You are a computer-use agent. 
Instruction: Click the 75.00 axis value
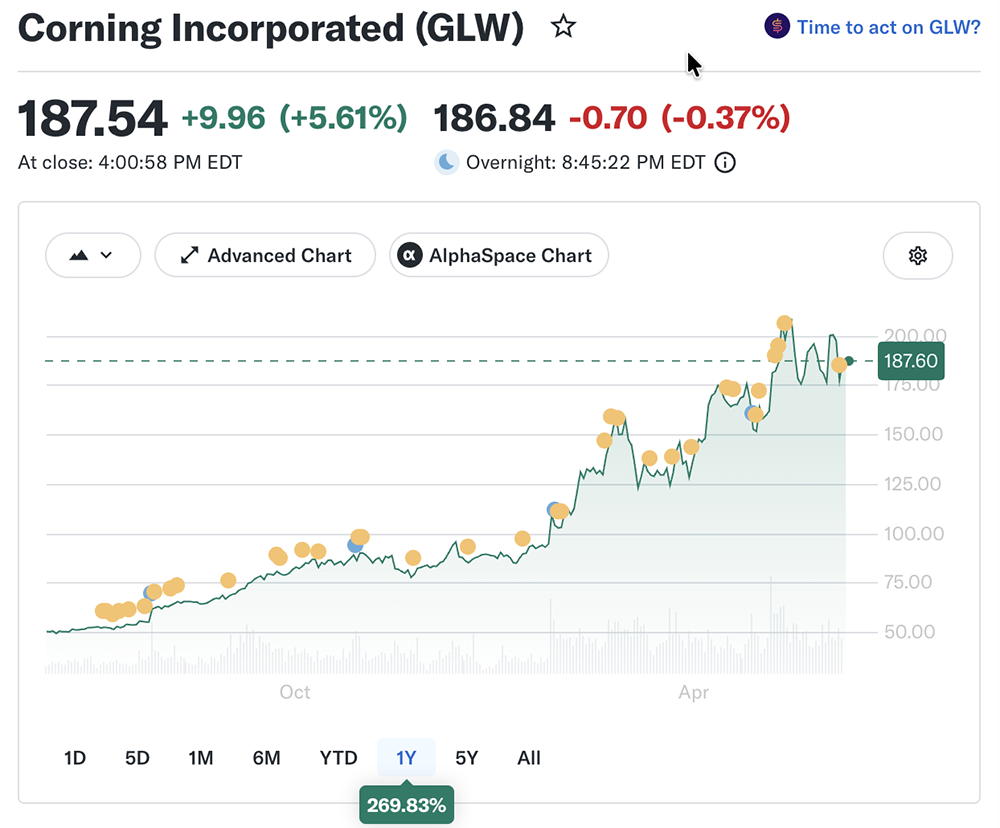(x=908, y=582)
